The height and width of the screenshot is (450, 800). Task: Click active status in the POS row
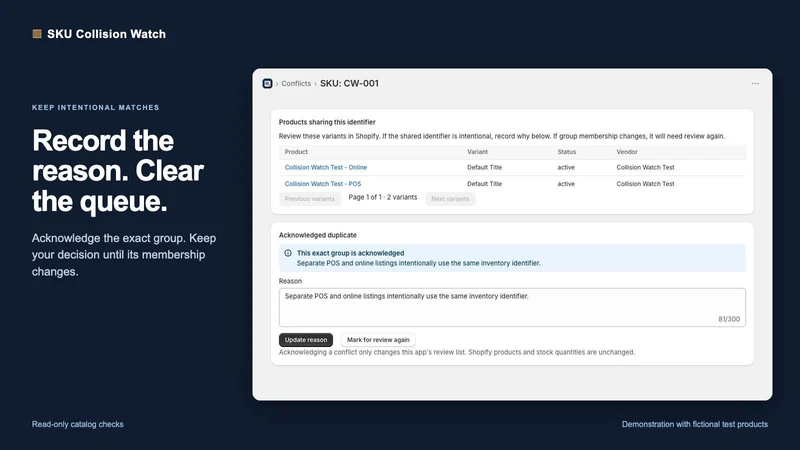point(566,184)
